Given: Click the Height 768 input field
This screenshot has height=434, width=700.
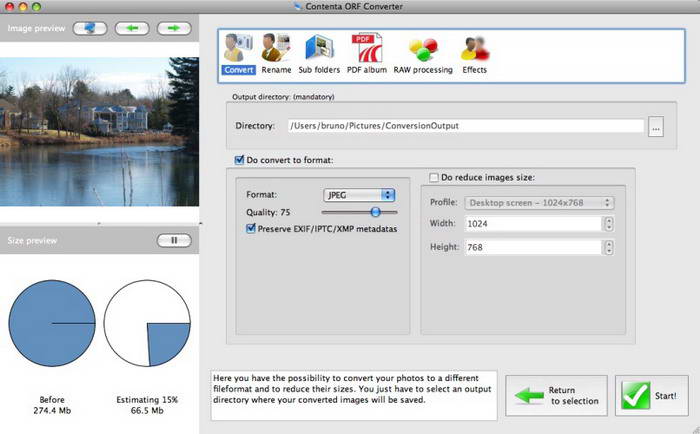Looking at the screenshot, I should tap(534, 247).
